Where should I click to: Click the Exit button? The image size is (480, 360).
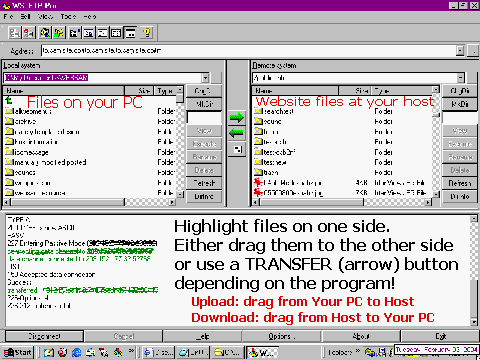click(x=440, y=336)
